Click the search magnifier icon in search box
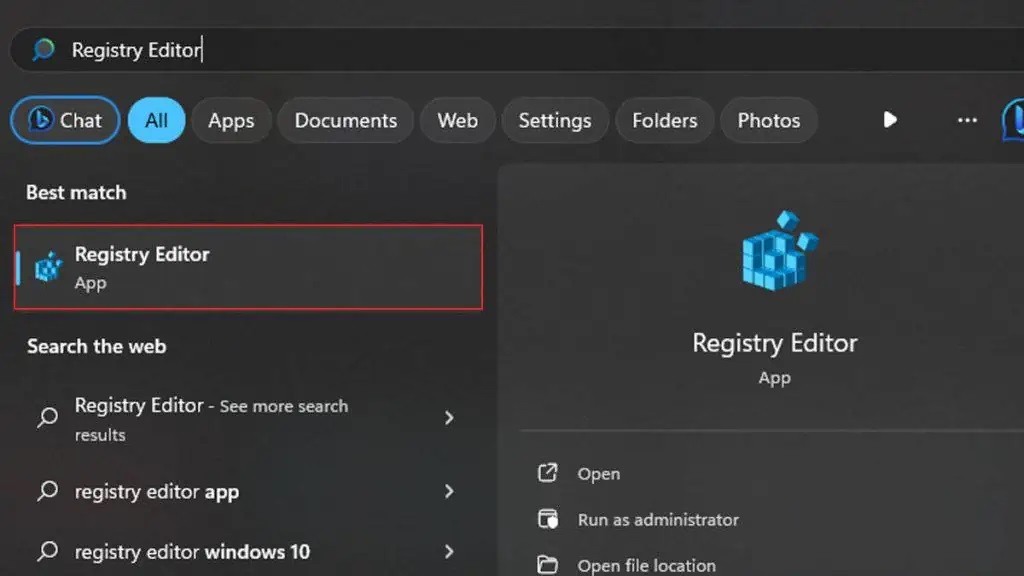Screen dimensions: 1024x576 point(44,50)
